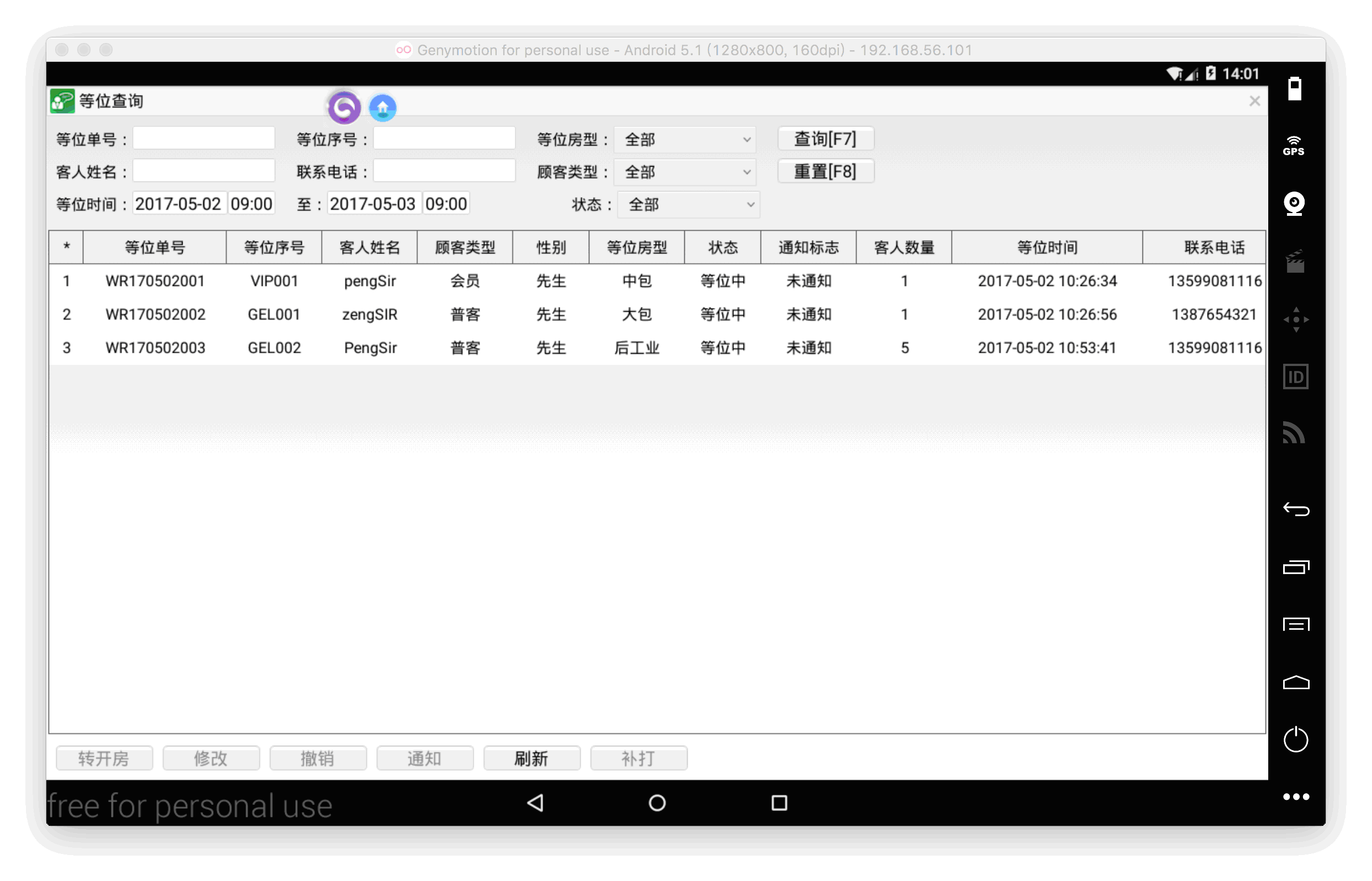The height and width of the screenshot is (881, 1372).
Task: Click Genymotion power button
Action: [x=1295, y=740]
